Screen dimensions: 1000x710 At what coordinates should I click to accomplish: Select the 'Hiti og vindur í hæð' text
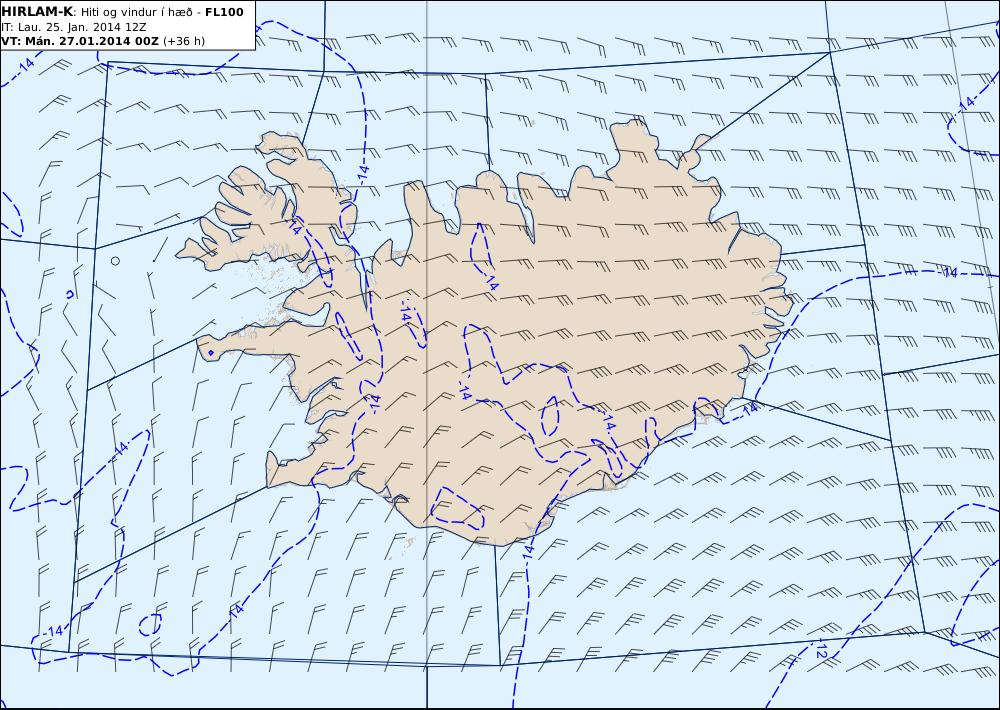(x=136, y=12)
